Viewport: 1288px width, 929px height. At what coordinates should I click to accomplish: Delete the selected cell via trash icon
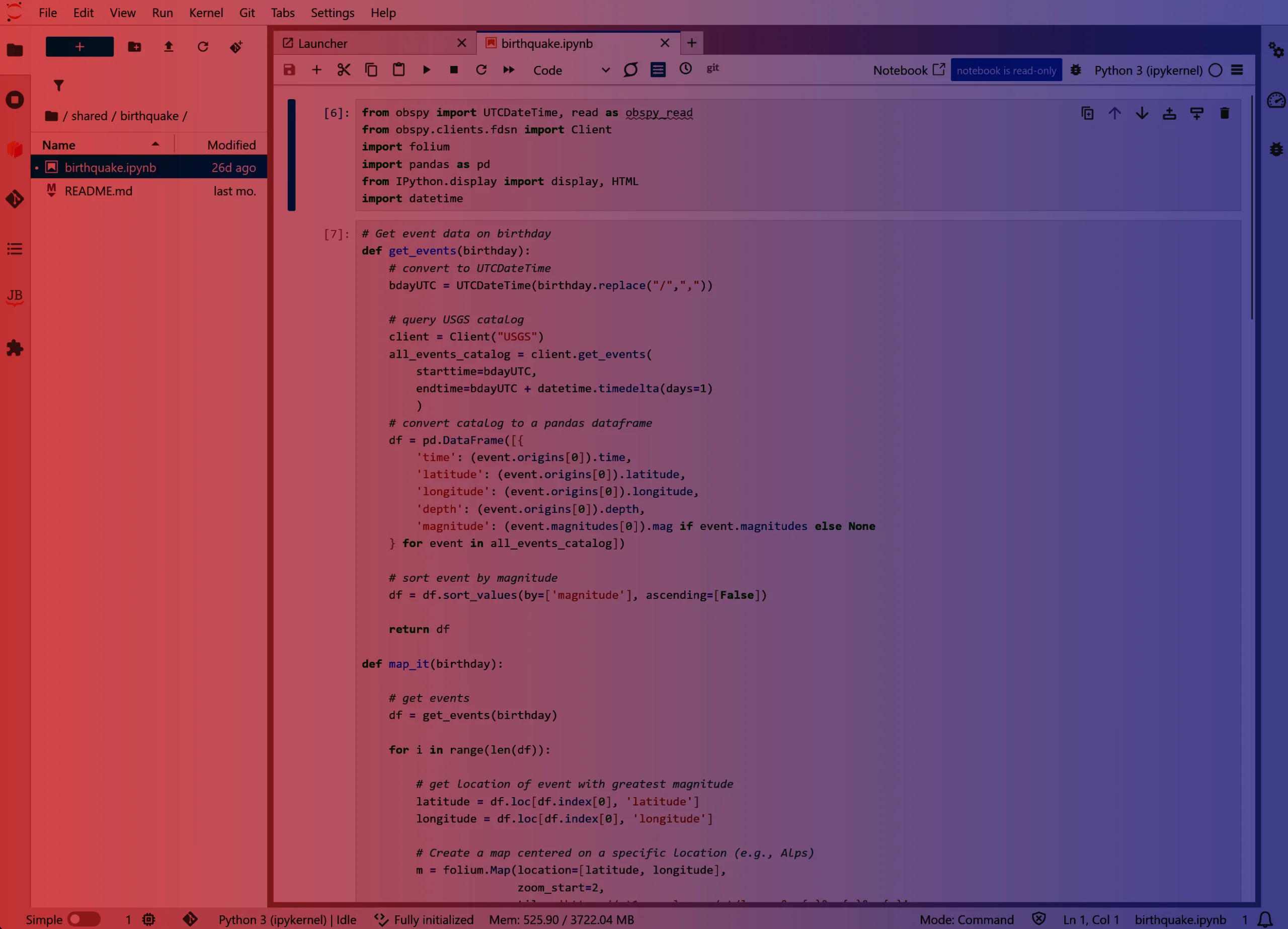pyautogui.click(x=1225, y=114)
